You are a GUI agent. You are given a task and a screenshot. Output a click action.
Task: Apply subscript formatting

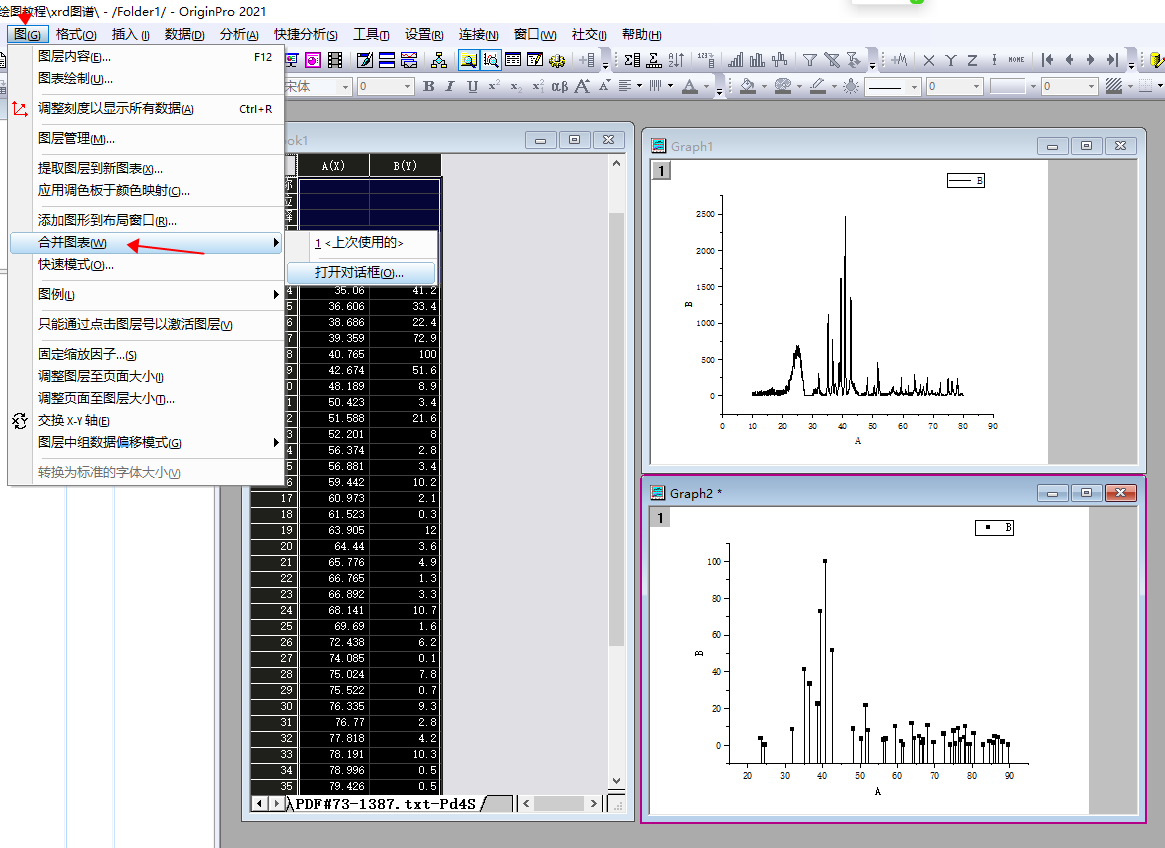coord(516,86)
